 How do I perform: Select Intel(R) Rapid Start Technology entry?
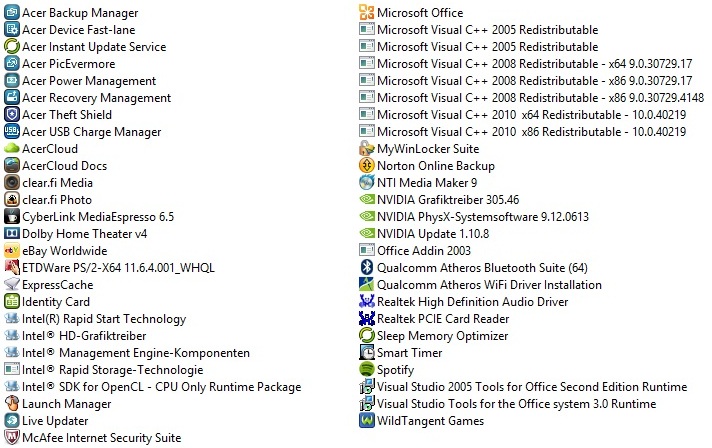point(103,319)
